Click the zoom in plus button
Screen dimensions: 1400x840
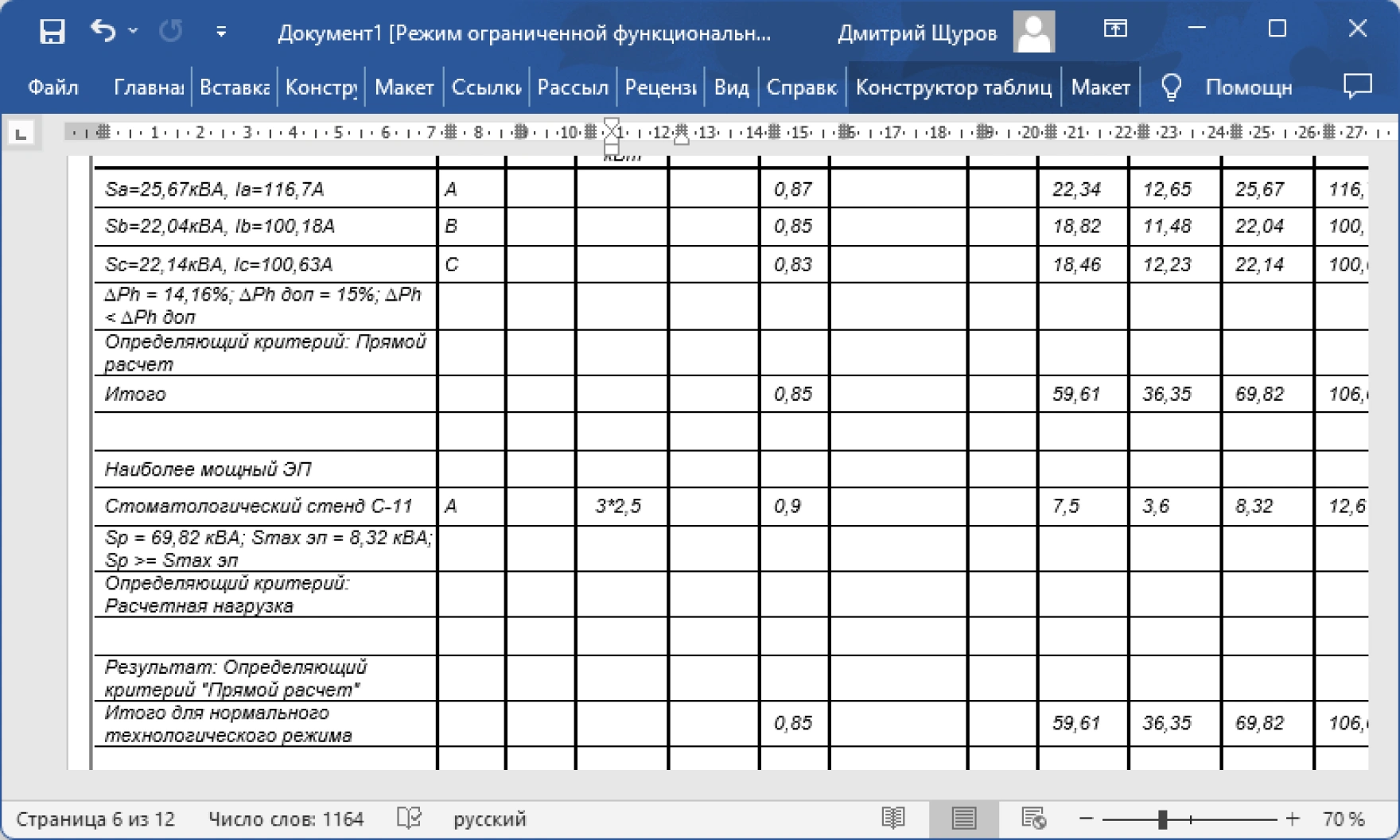(x=1293, y=819)
